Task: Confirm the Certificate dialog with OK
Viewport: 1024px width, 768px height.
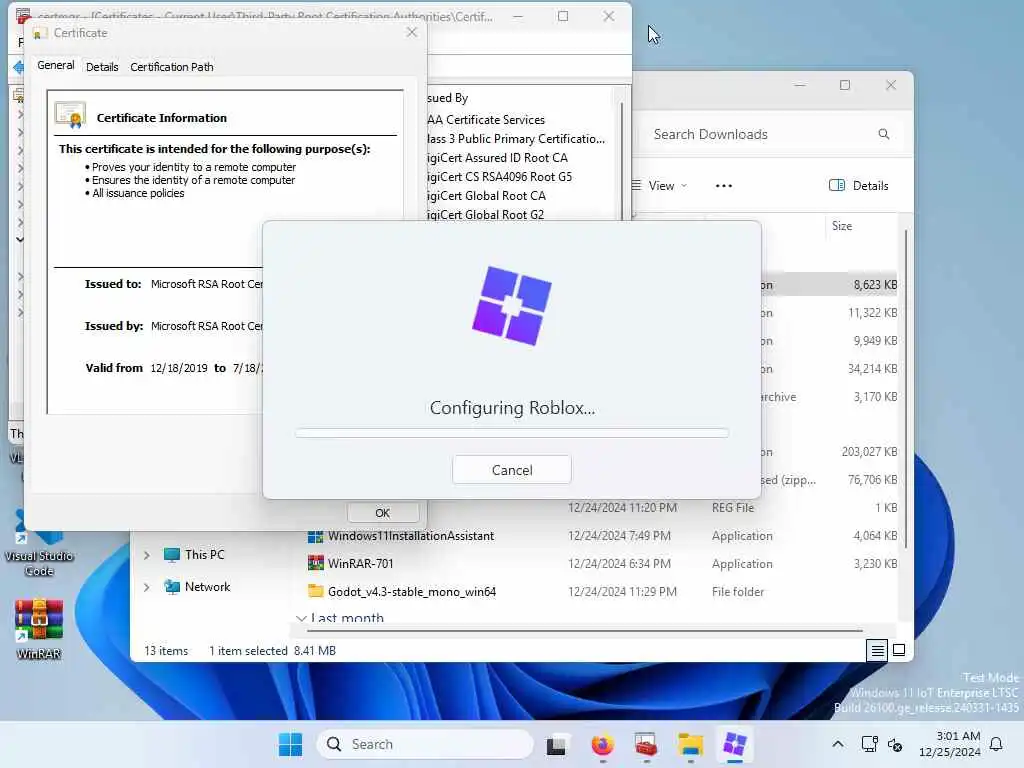Action: point(383,513)
